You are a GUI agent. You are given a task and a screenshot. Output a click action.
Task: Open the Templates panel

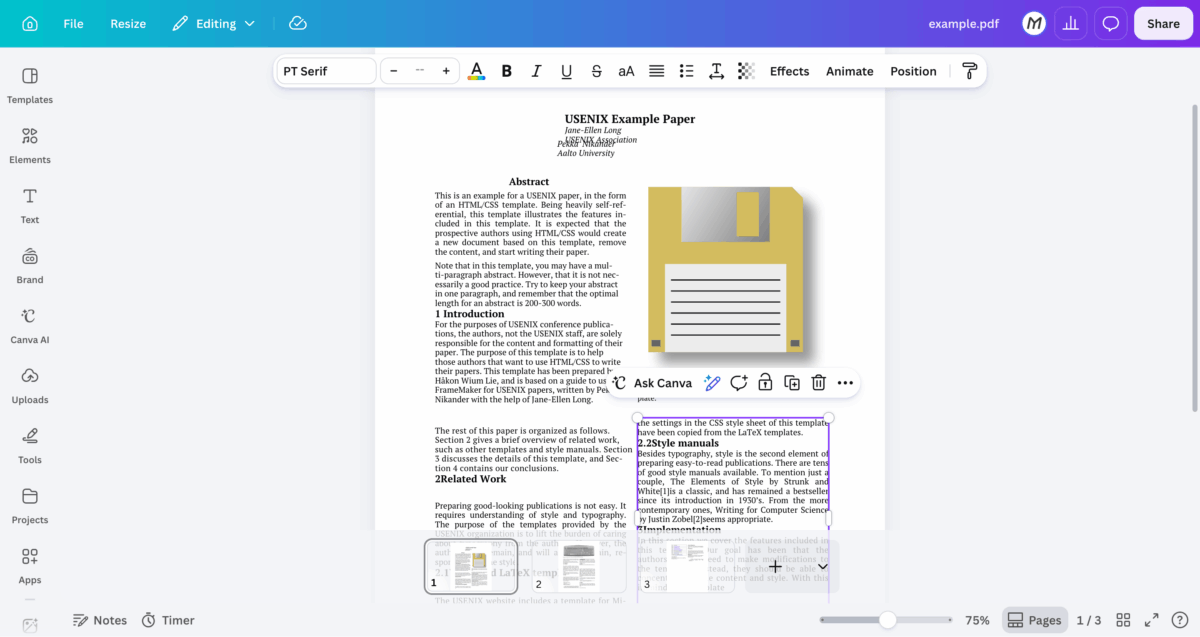[30, 85]
